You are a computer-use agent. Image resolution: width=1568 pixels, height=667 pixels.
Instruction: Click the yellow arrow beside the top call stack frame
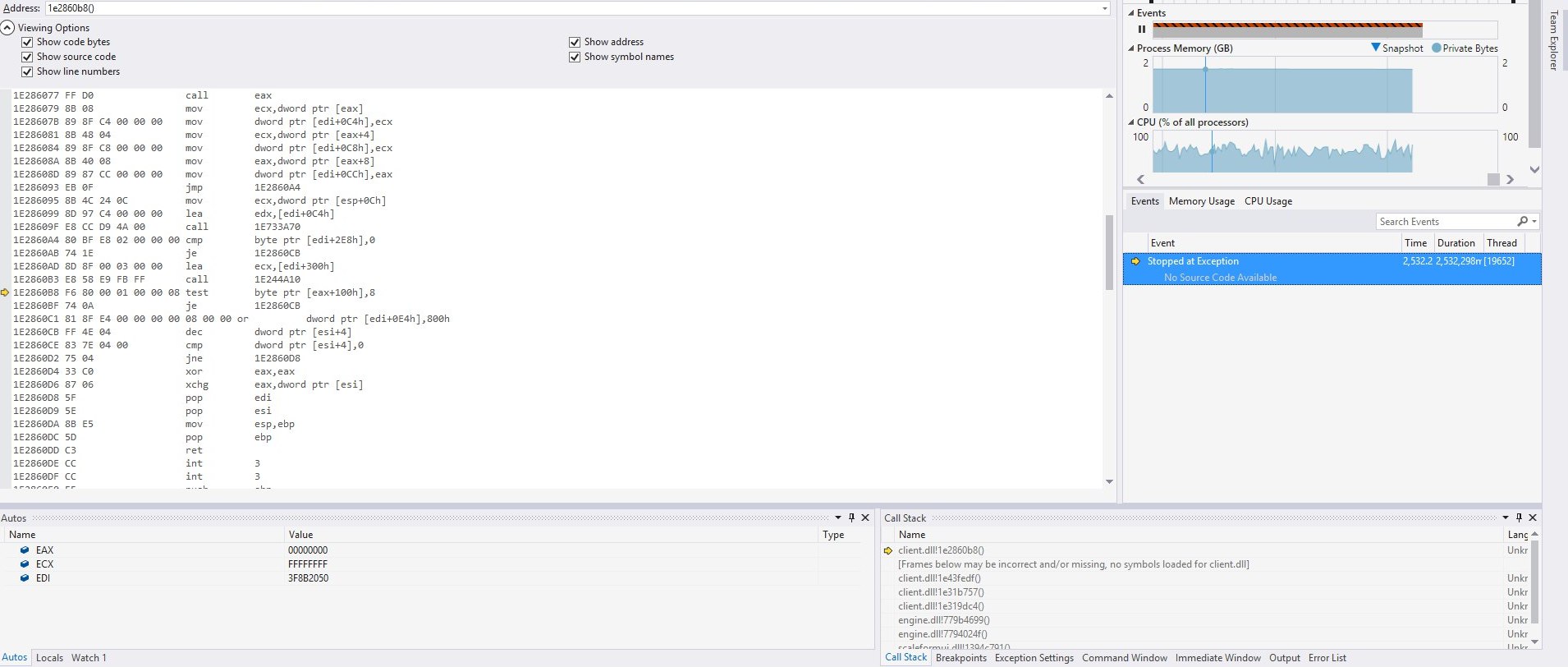[888, 550]
